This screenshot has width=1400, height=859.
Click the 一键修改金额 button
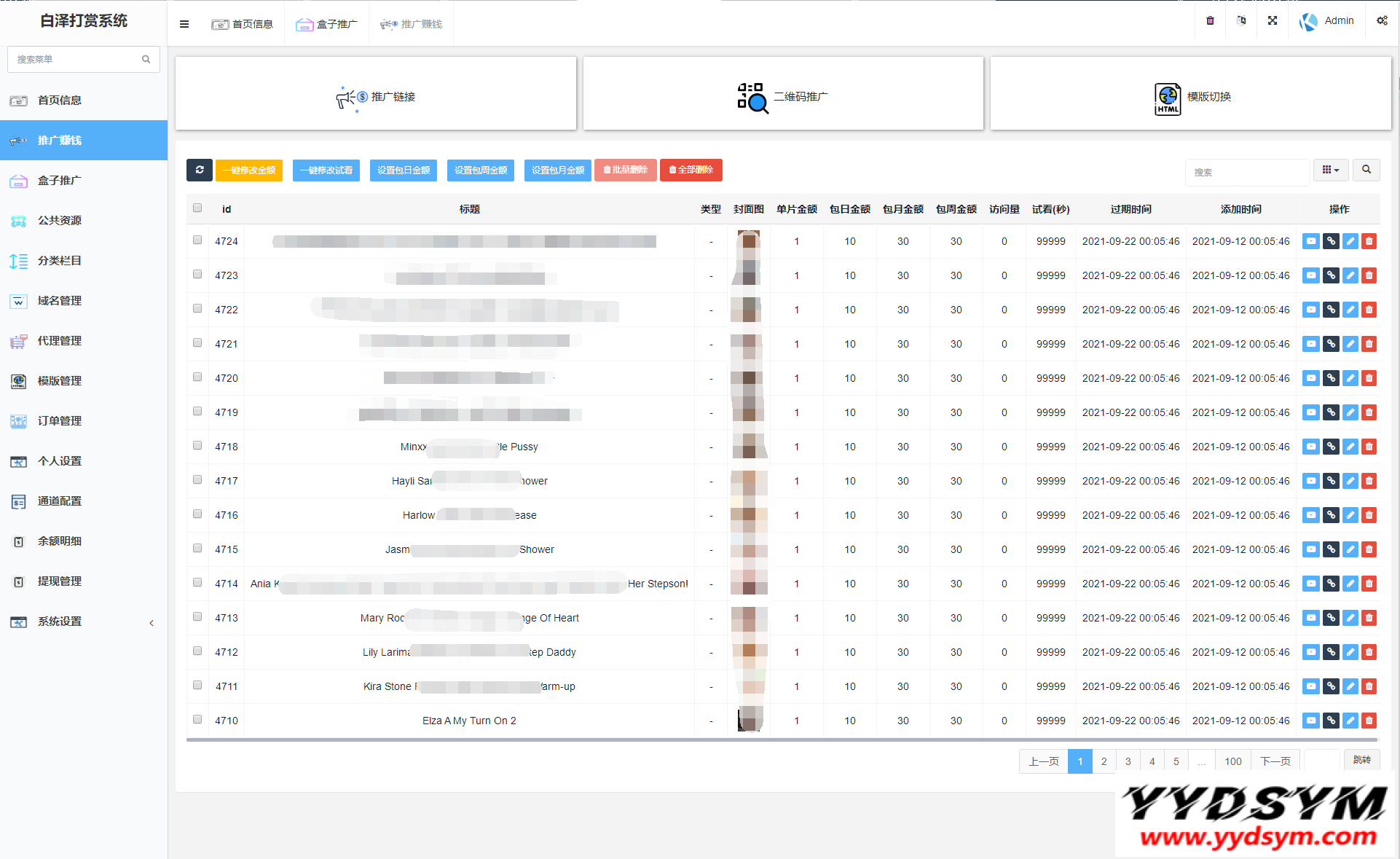point(249,170)
